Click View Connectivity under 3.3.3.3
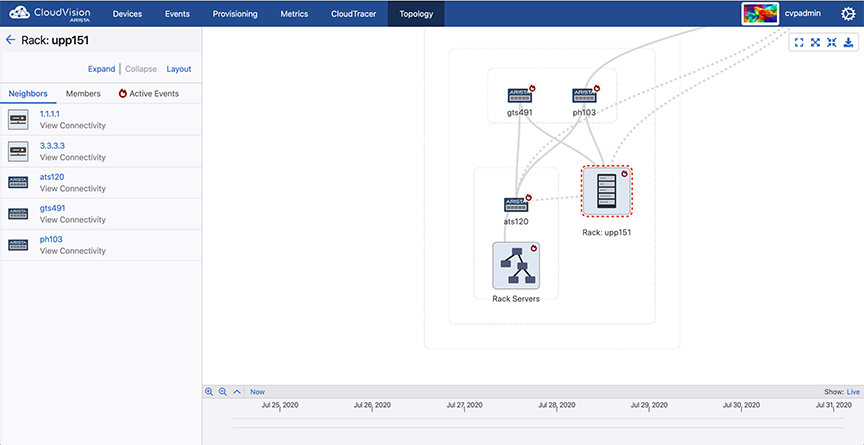The height and width of the screenshot is (445, 864). pyautogui.click(x=73, y=157)
